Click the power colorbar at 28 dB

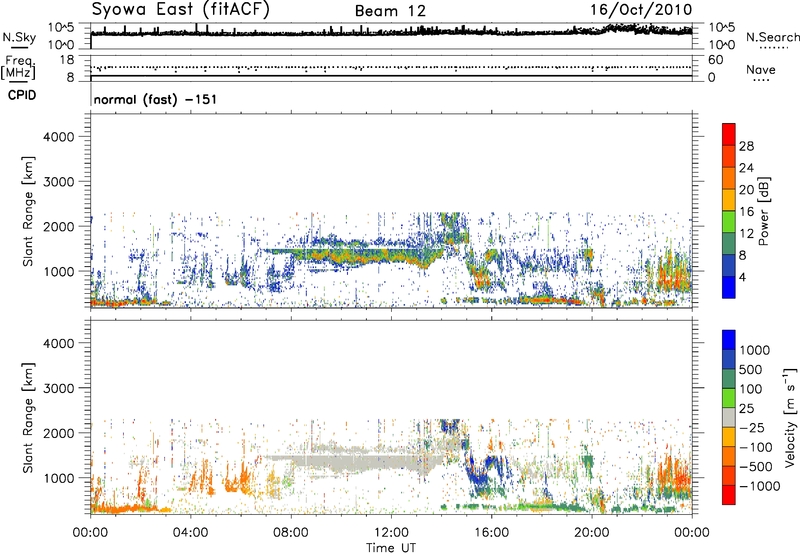[729, 146]
